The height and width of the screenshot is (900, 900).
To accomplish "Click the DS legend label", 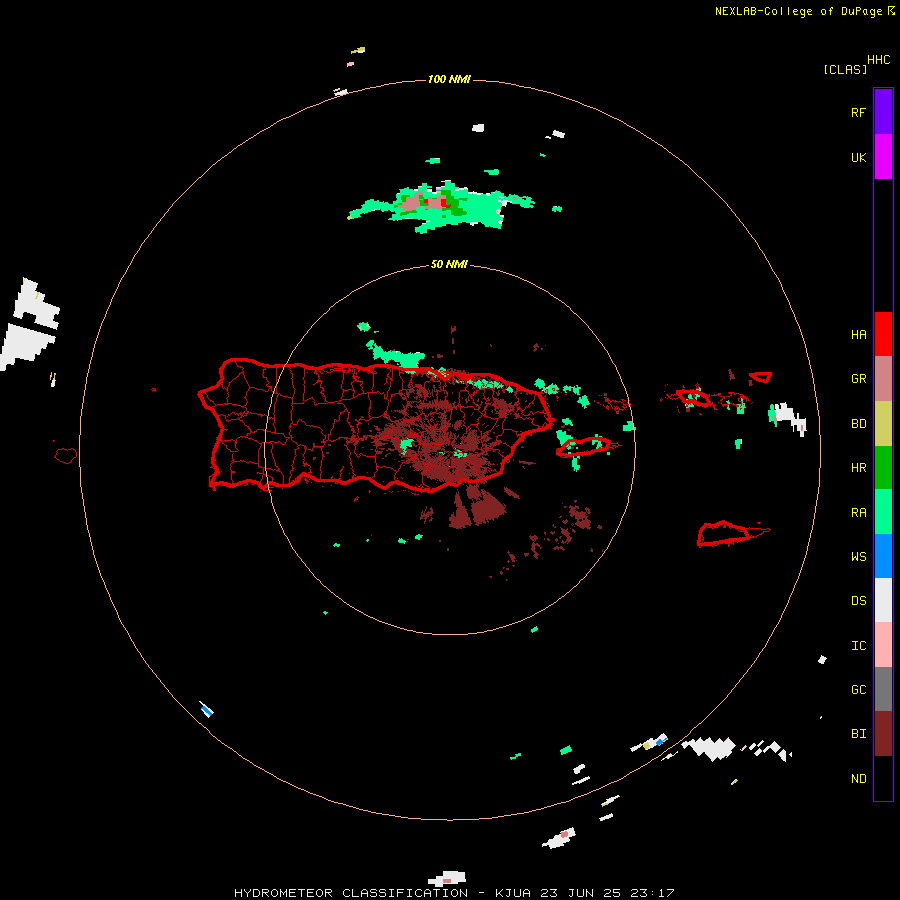I will coord(858,601).
